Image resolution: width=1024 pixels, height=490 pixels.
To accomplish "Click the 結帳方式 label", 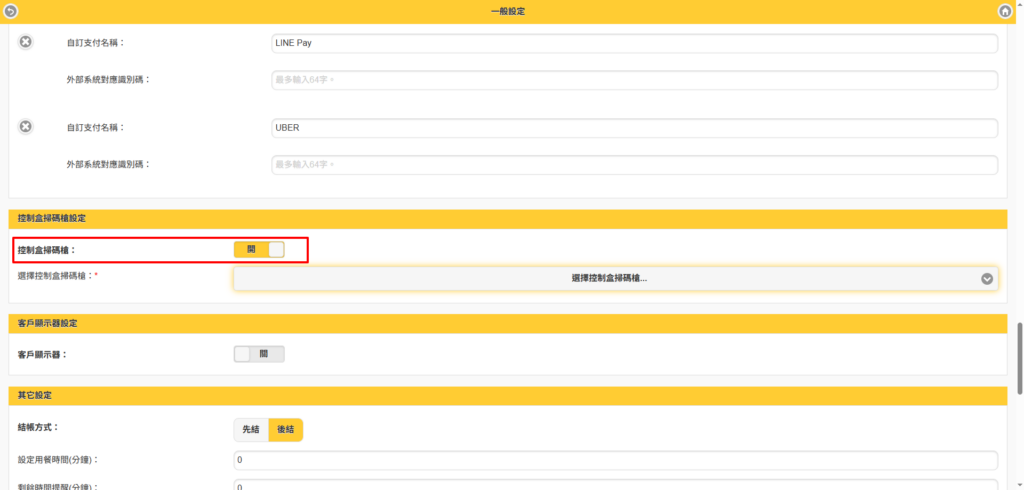I will tap(39, 427).
